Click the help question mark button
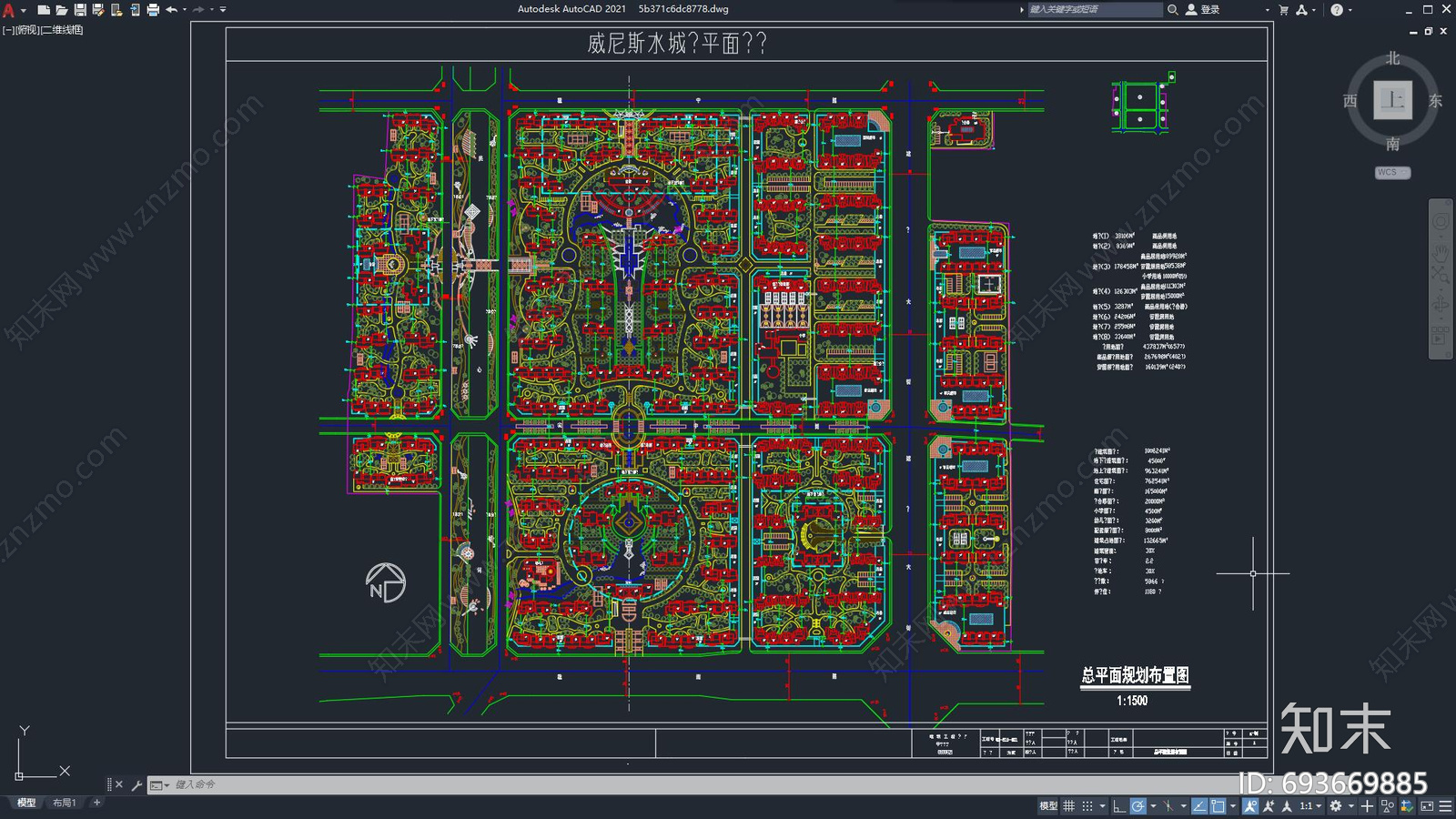The image size is (1456, 819). click(1338, 9)
